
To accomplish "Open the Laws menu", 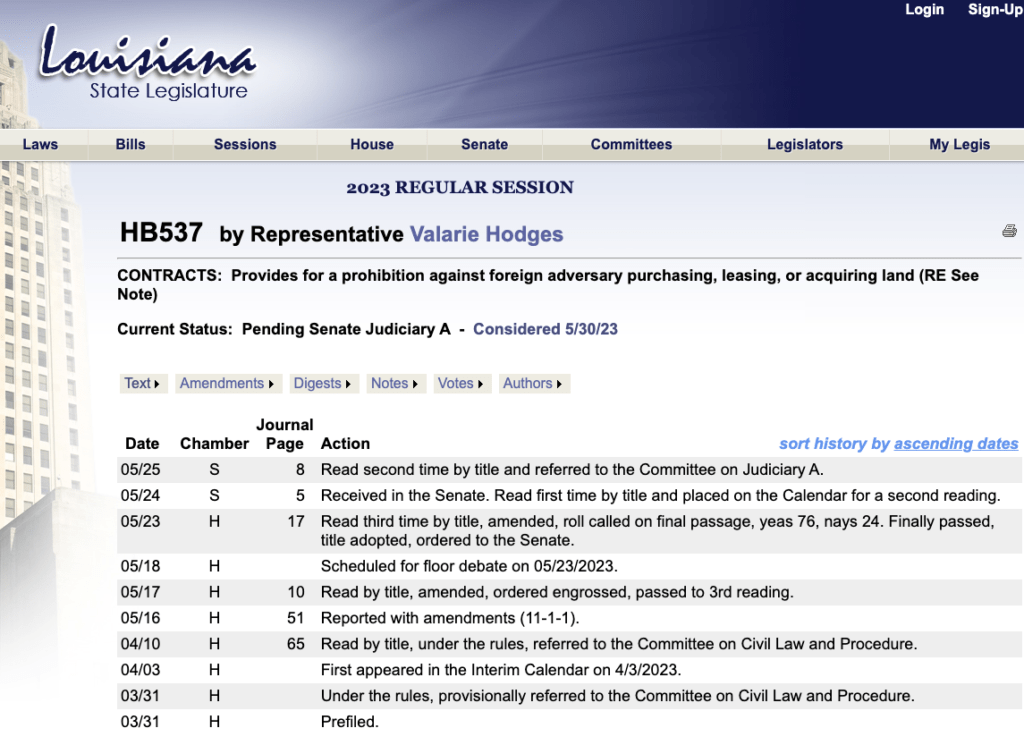I will pyautogui.click(x=40, y=144).
